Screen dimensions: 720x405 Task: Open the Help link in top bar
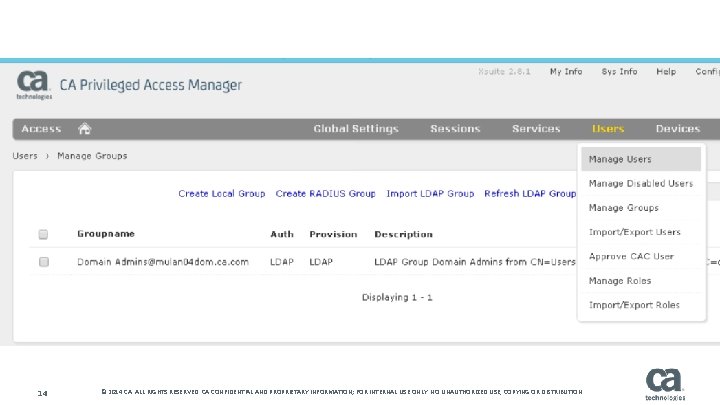click(x=666, y=72)
